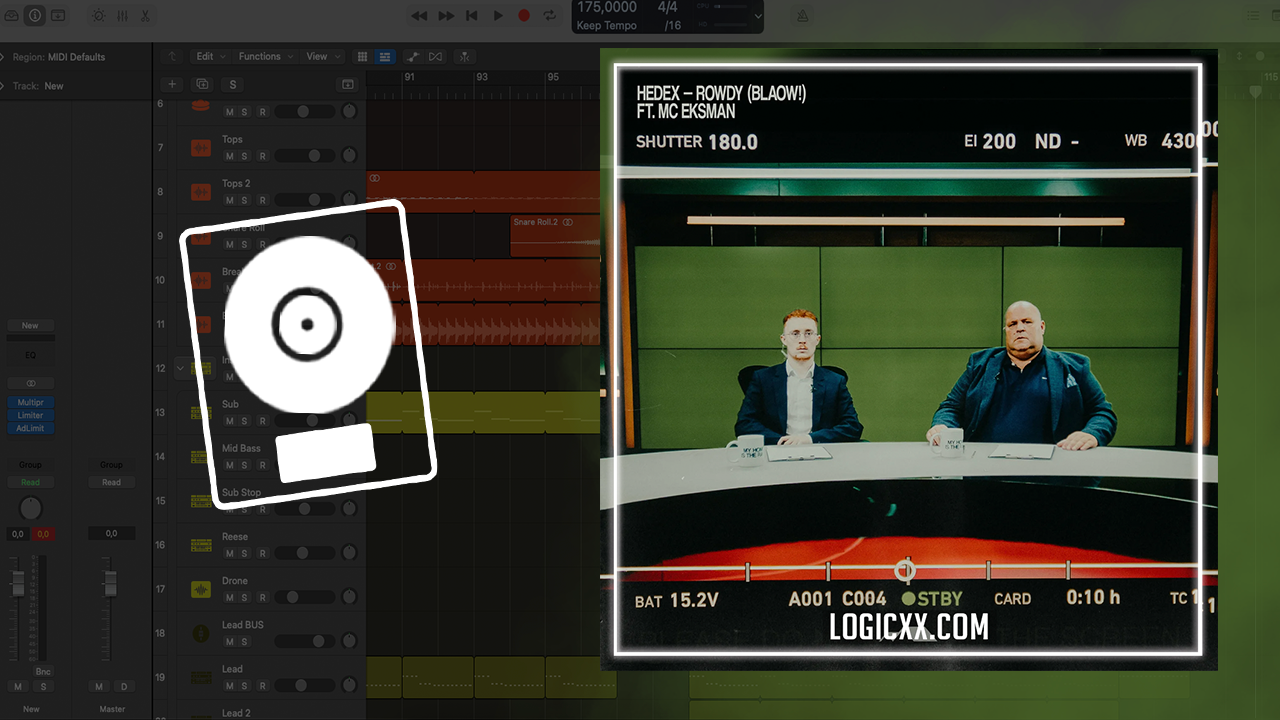The width and height of the screenshot is (1280, 720).
Task: Click the Tops 2 track pan knob
Action: (349, 199)
